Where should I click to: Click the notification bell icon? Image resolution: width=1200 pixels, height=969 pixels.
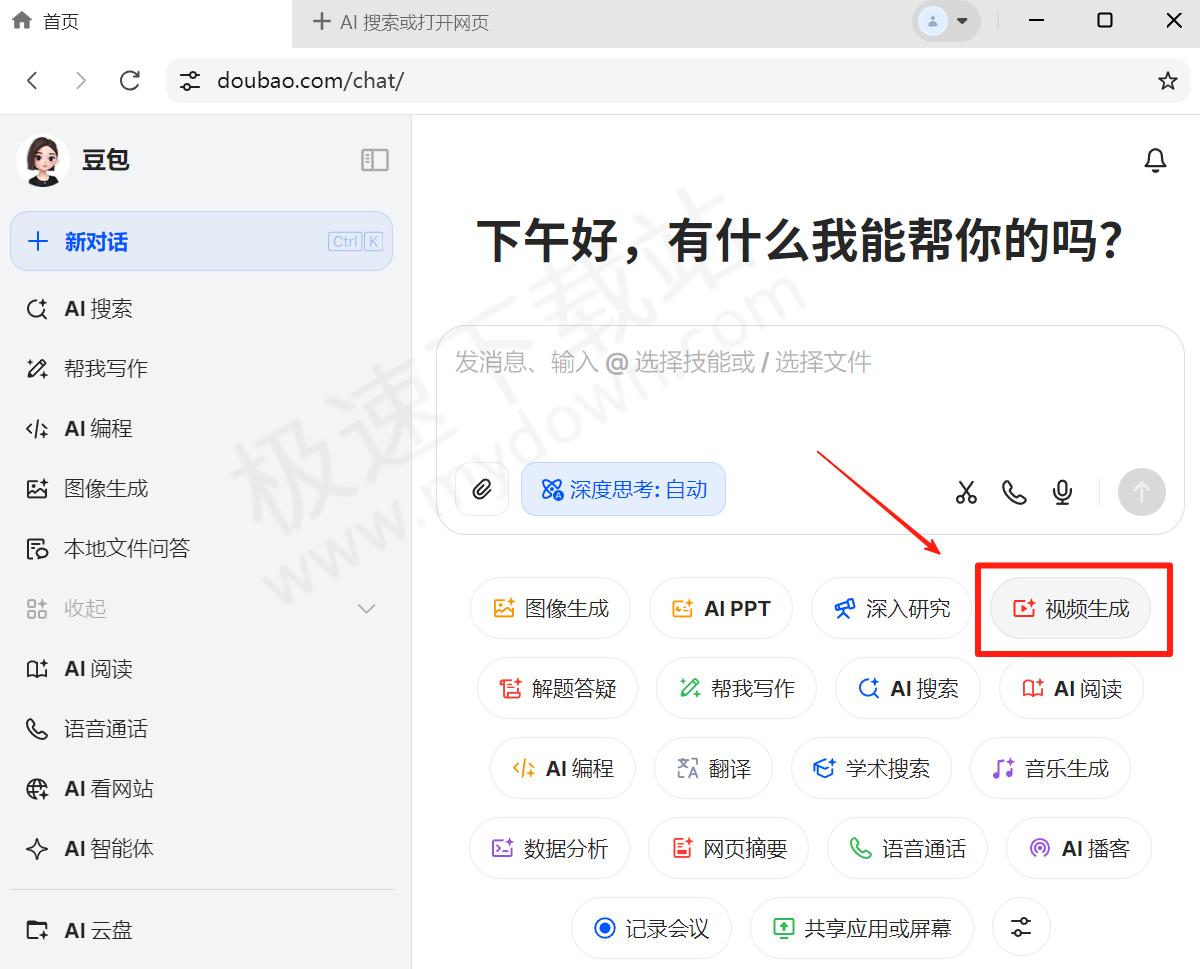coord(1155,160)
